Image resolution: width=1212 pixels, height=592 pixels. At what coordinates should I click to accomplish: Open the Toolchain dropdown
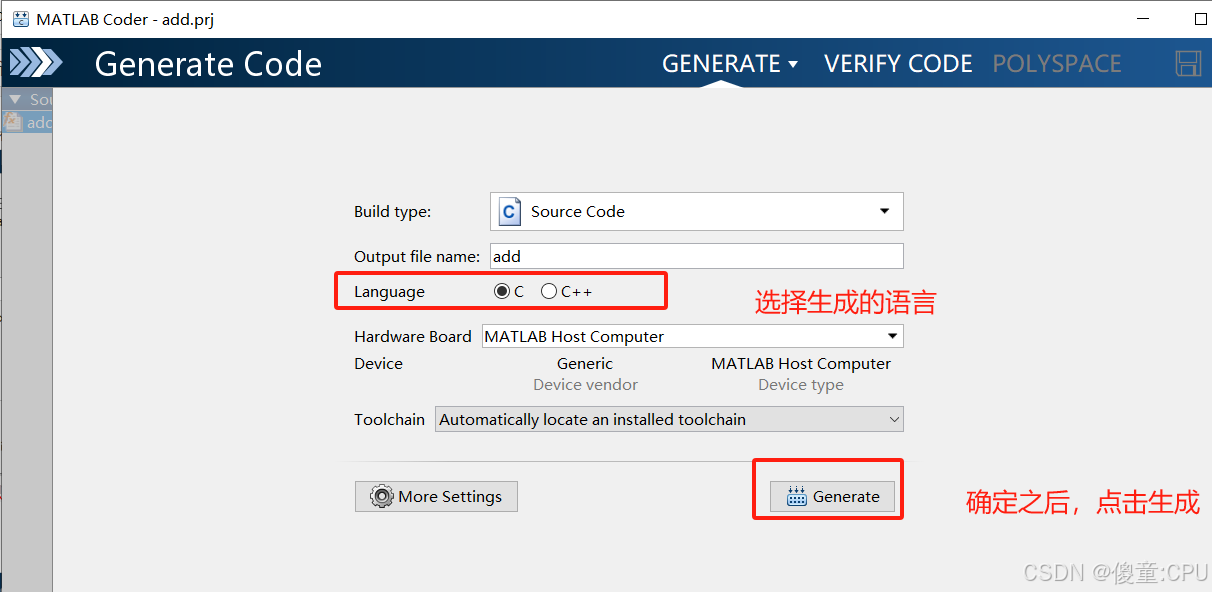(x=670, y=420)
